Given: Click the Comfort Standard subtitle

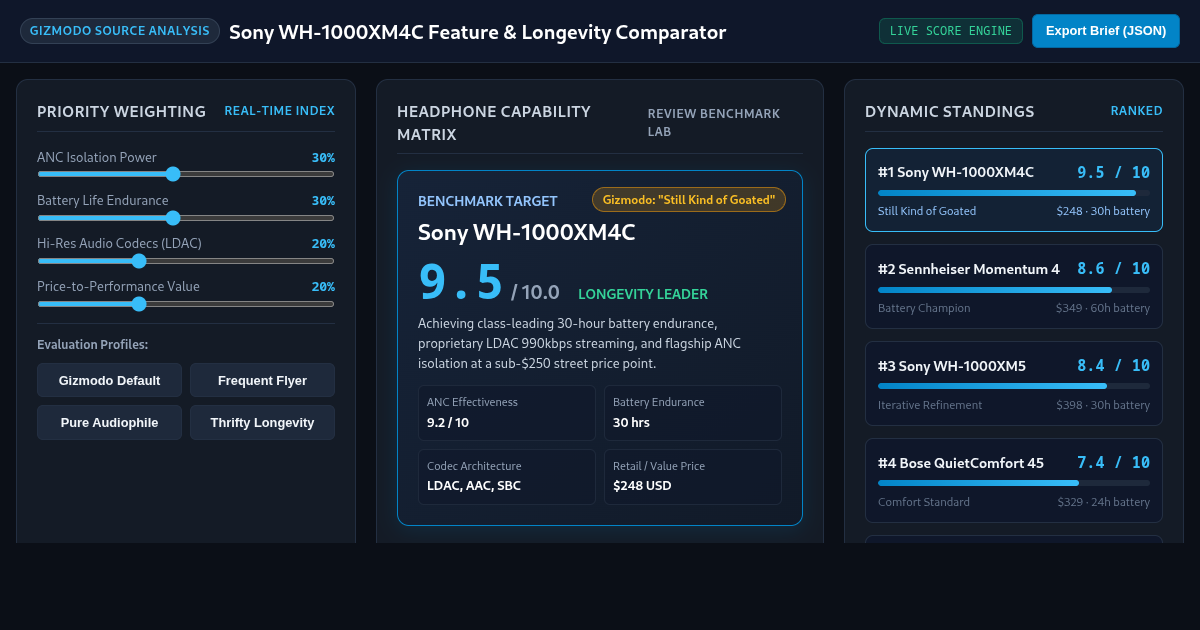Looking at the screenshot, I should pyautogui.click(x=924, y=502).
